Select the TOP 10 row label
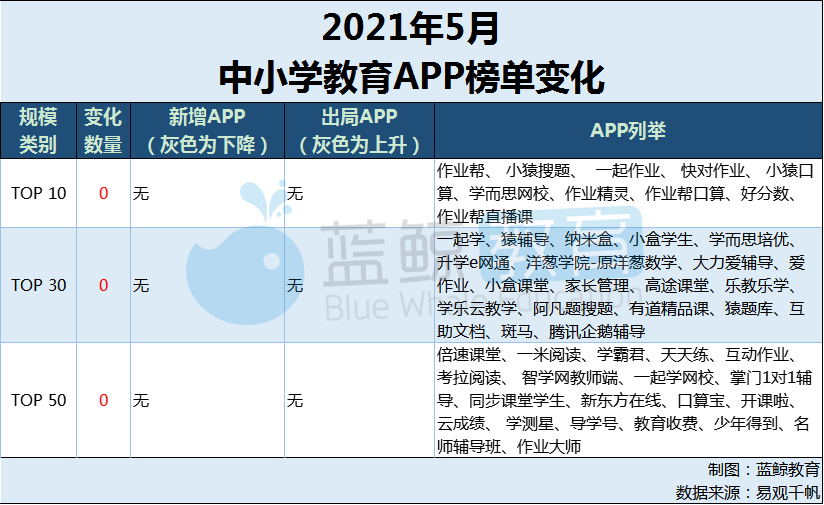 click(x=39, y=193)
